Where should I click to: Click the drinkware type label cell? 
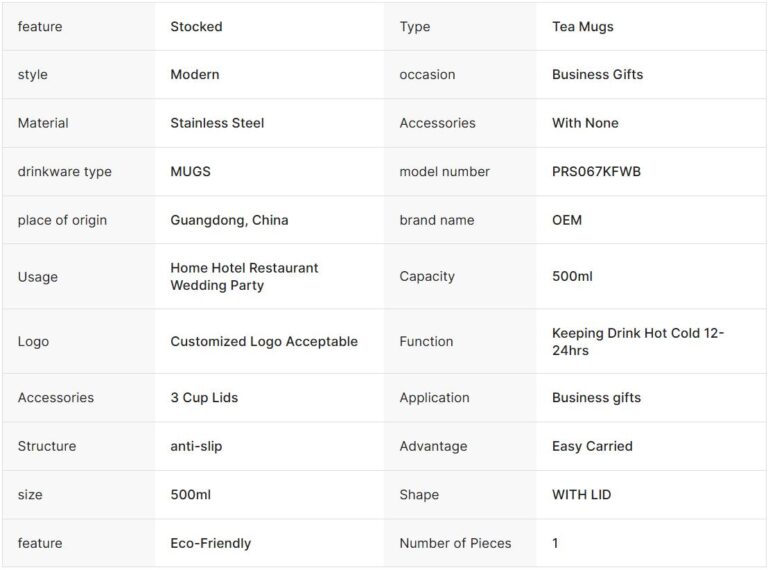click(x=64, y=171)
